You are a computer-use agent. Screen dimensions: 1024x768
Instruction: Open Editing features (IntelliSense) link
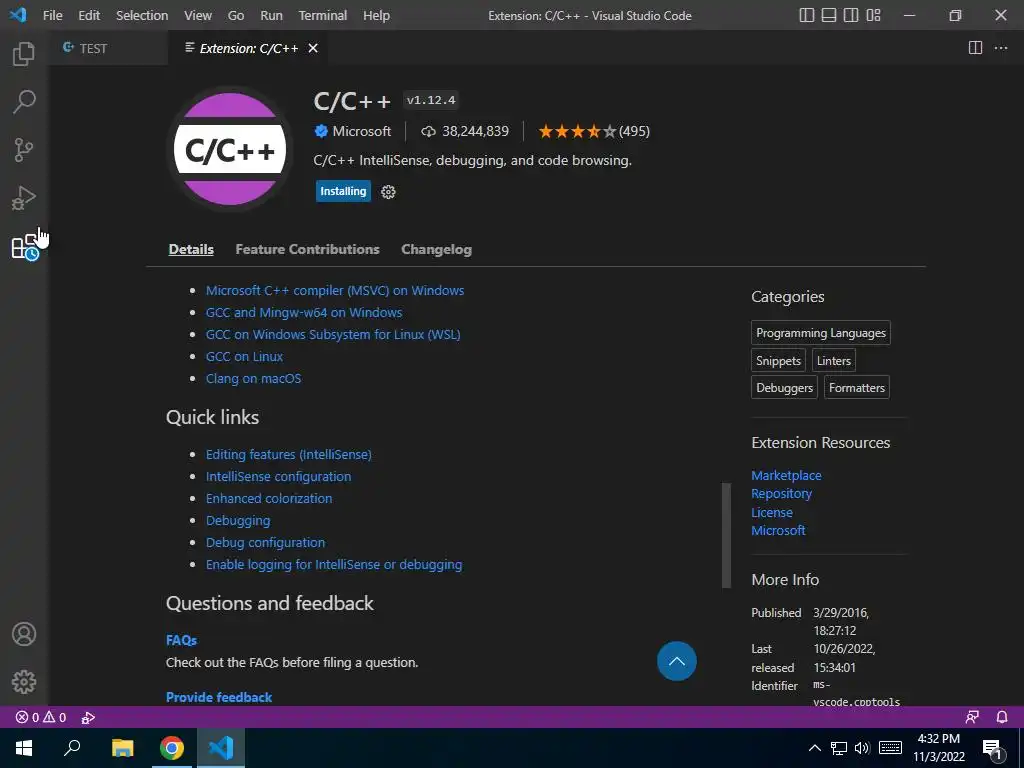pyautogui.click(x=289, y=454)
